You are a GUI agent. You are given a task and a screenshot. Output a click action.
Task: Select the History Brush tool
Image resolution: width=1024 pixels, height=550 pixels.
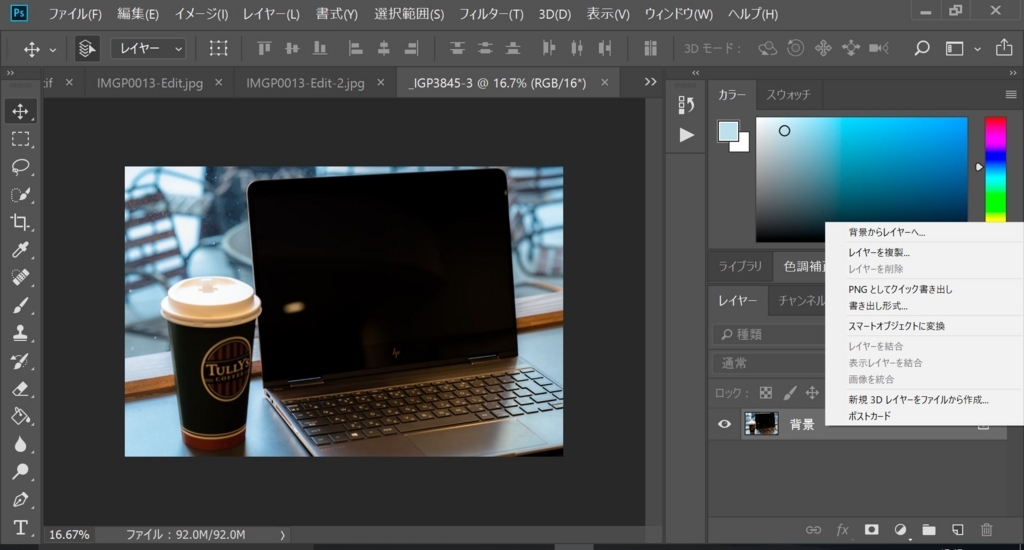pyautogui.click(x=20, y=361)
